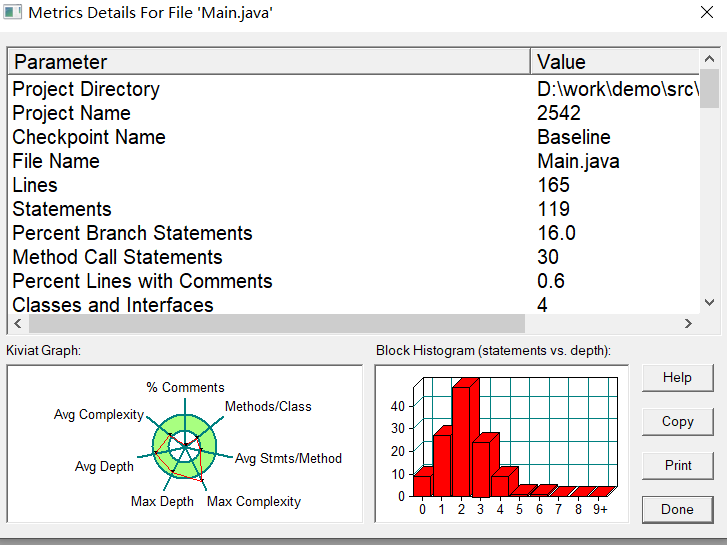Click the horizontal scrollbar left arrow
This screenshot has height=545, width=727.
[x=18, y=323]
